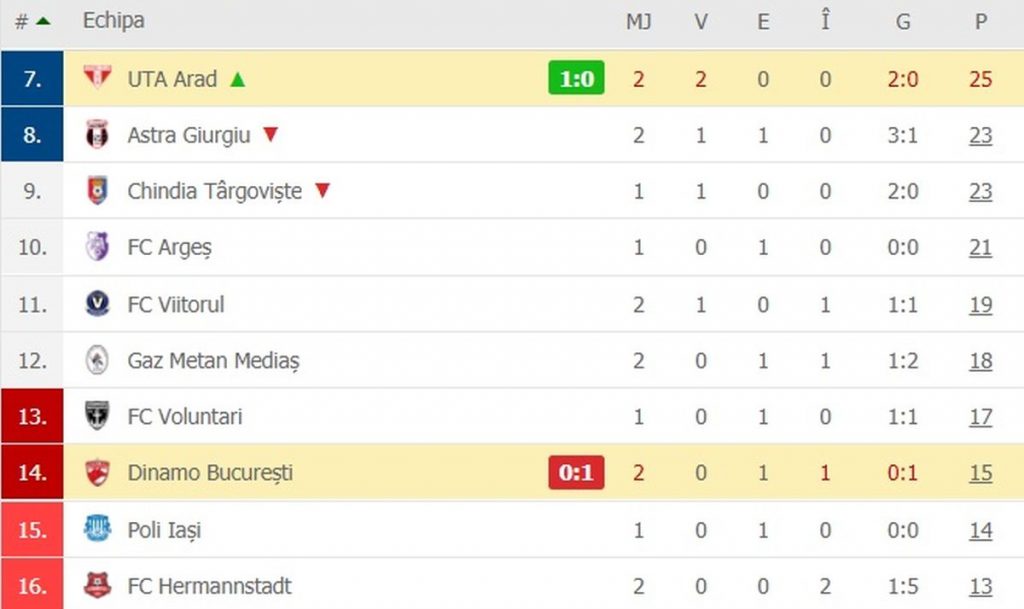Click the UTA Arad club crest

(x=97, y=78)
